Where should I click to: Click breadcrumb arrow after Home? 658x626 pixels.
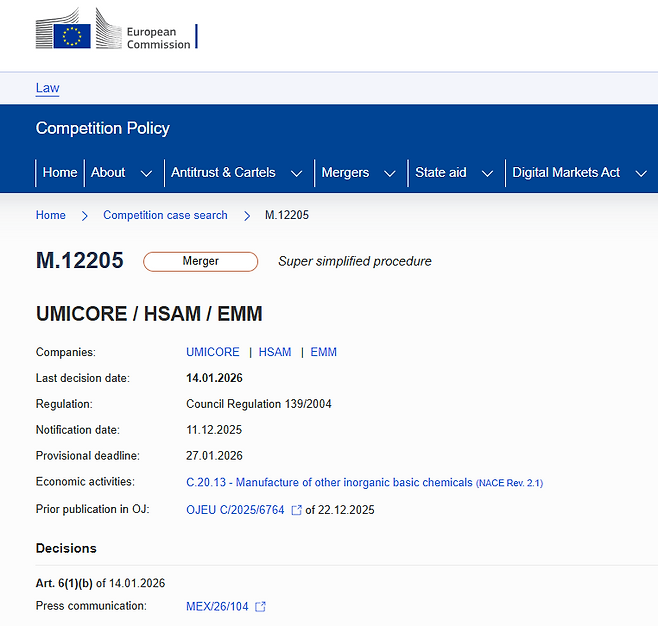[x=84, y=216]
